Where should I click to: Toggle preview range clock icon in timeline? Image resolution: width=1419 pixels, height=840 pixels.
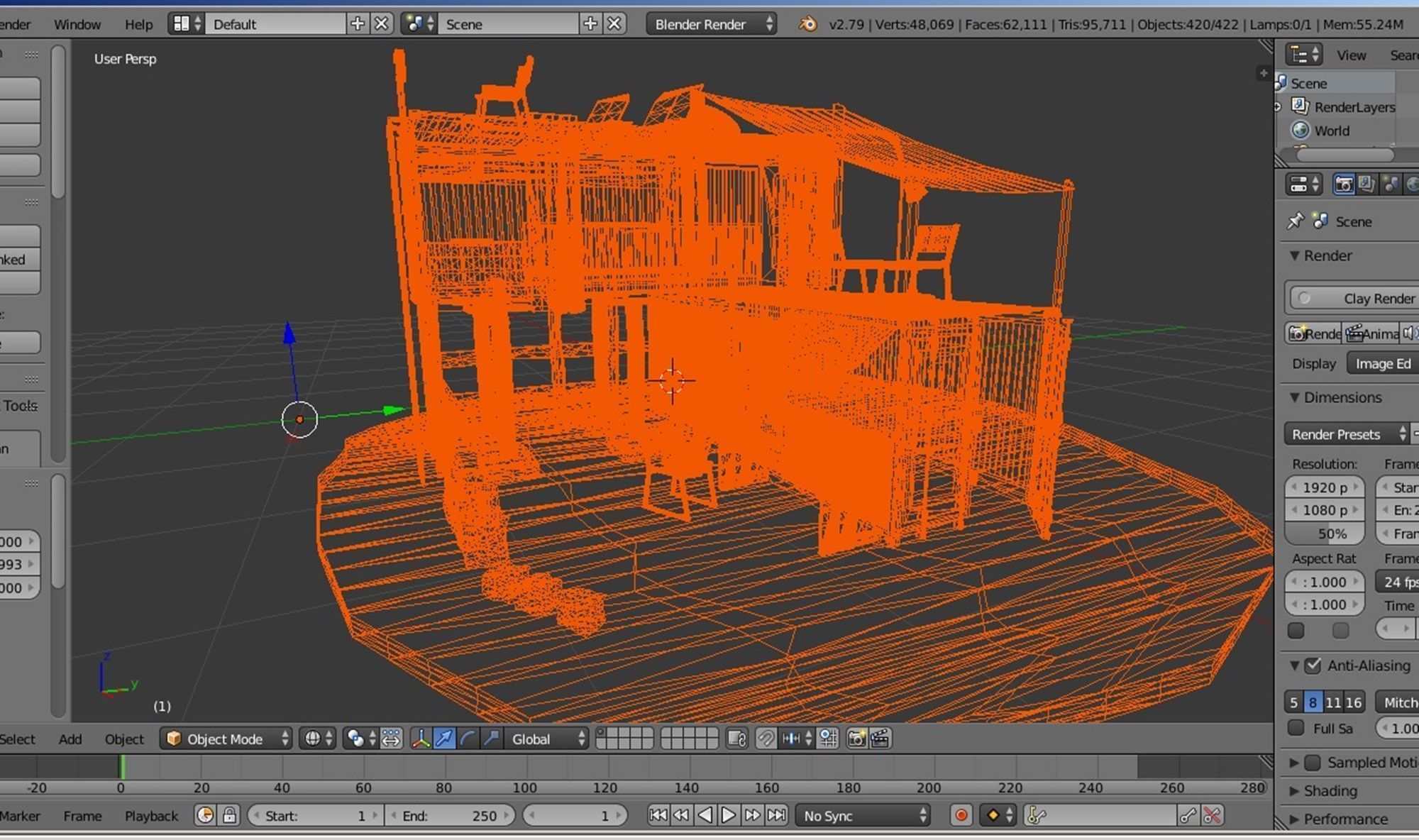(205, 815)
